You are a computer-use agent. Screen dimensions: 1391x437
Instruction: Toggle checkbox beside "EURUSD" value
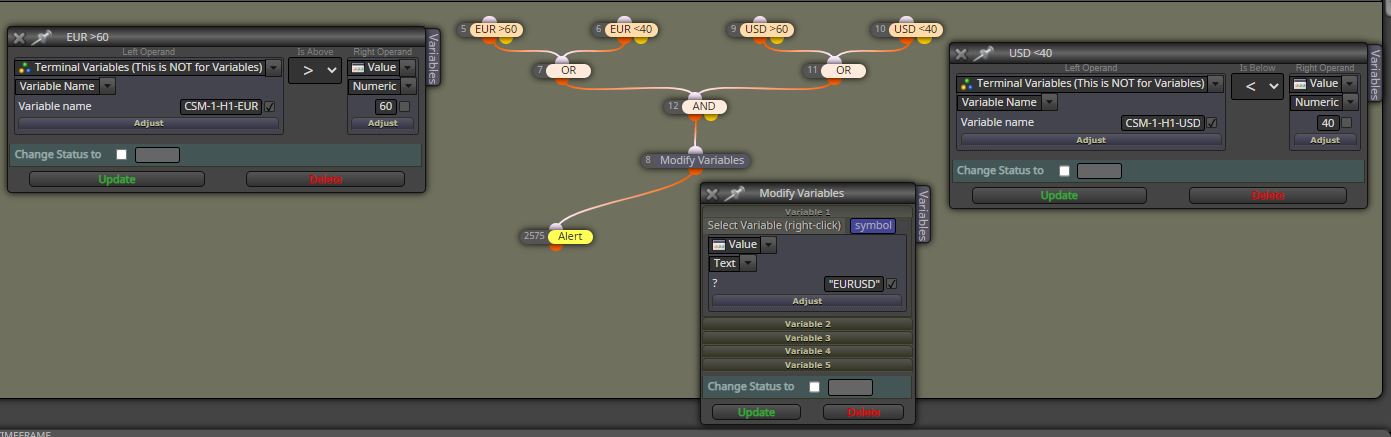(892, 284)
